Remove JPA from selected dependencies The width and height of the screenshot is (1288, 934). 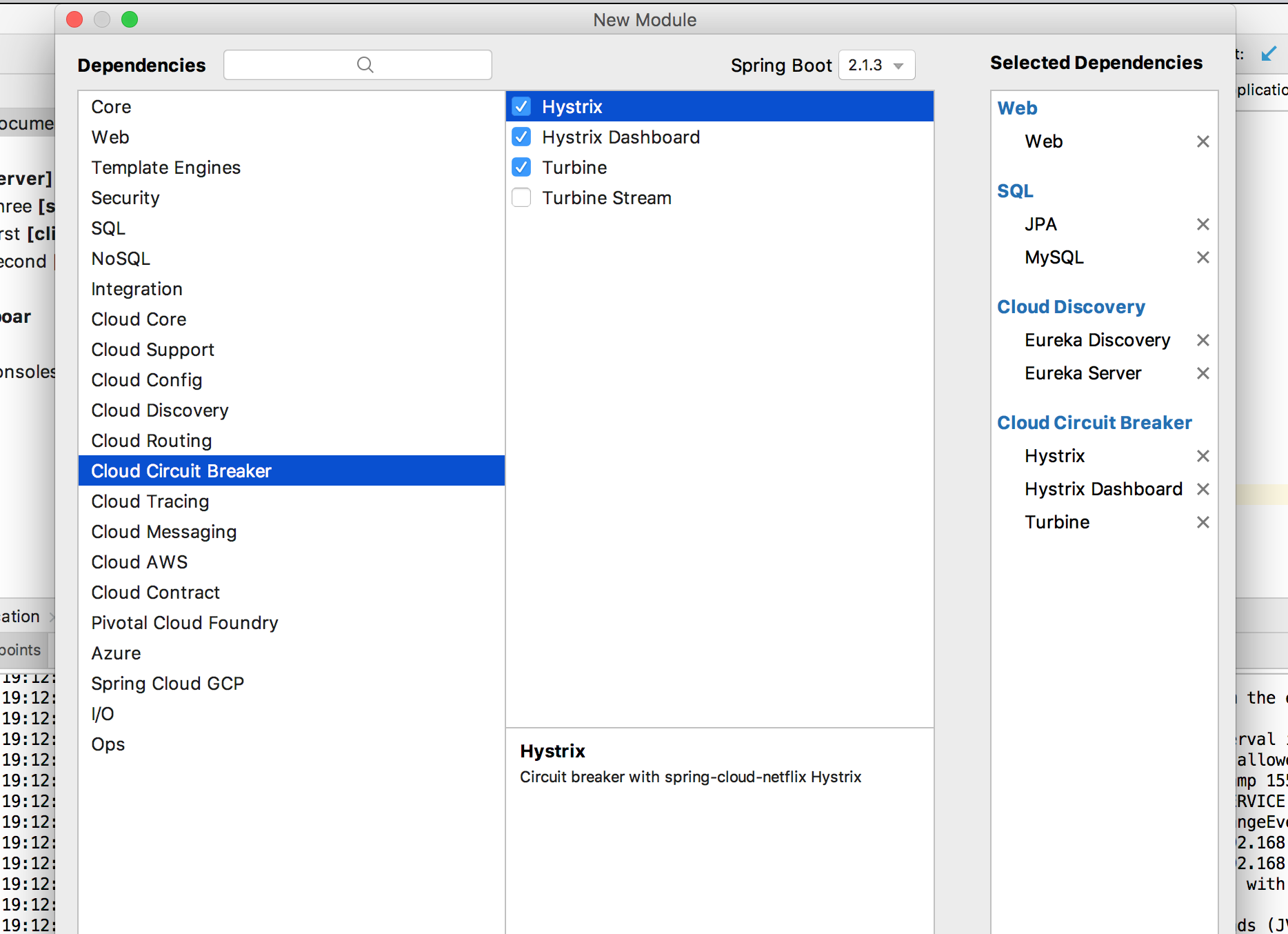tap(1203, 224)
